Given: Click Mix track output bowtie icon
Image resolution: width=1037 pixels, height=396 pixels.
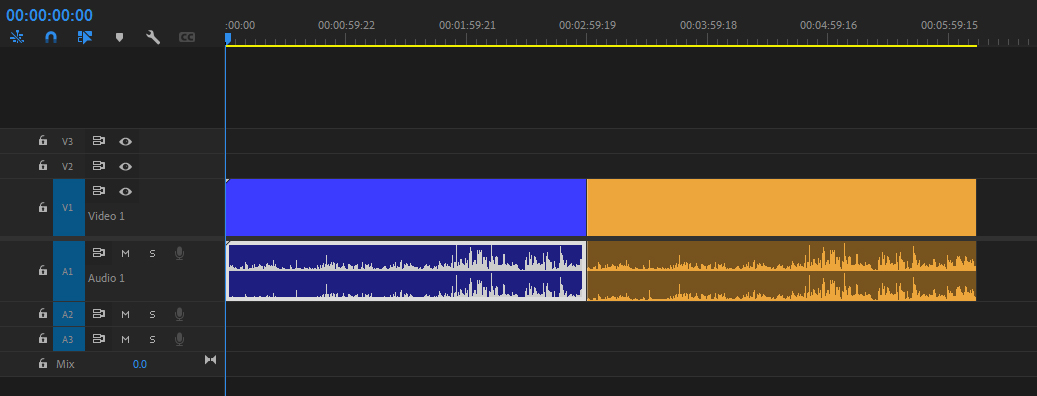Looking at the screenshot, I should [x=210, y=360].
